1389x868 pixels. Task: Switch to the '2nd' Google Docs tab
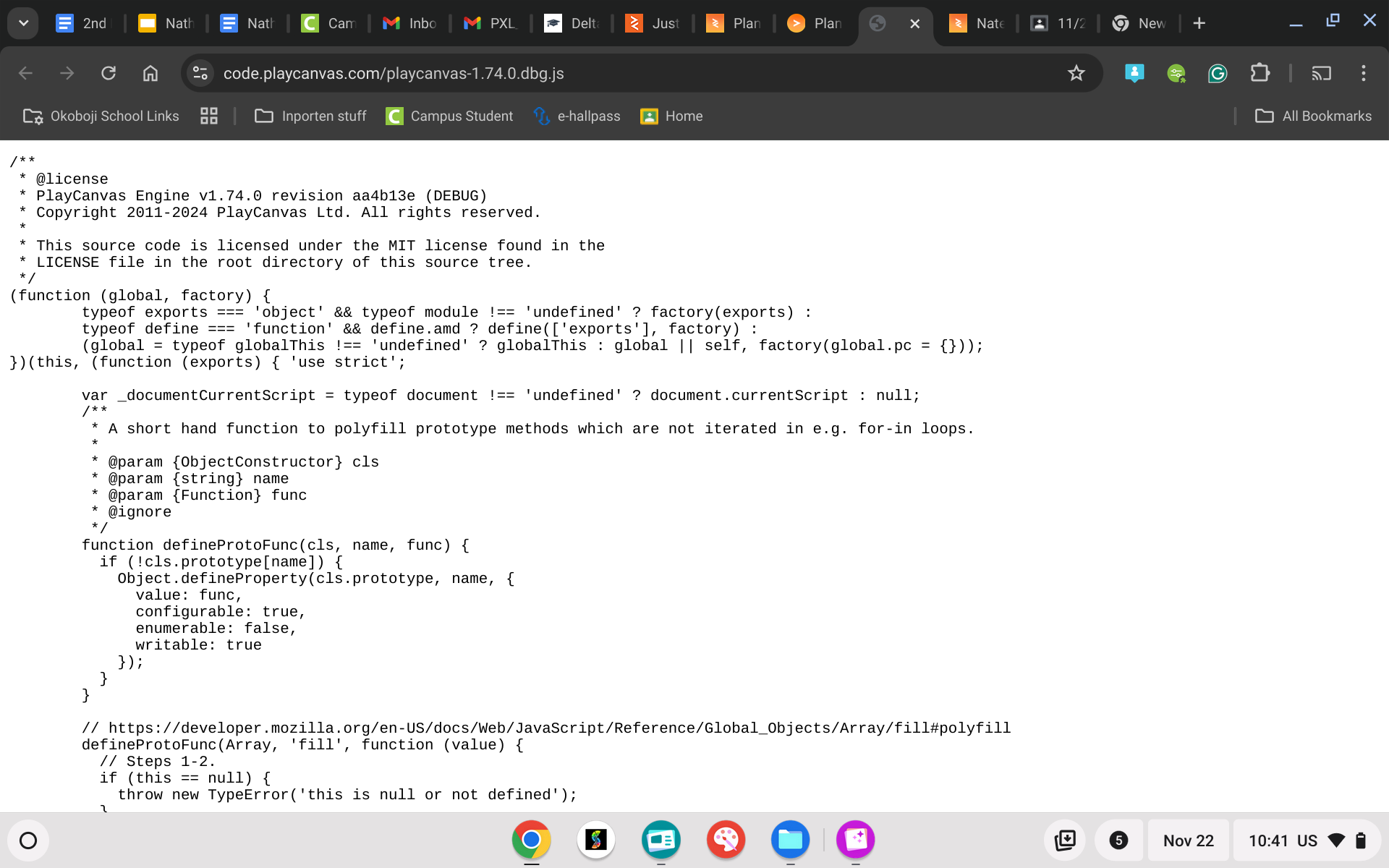pyautogui.click(x=82, y=23)
